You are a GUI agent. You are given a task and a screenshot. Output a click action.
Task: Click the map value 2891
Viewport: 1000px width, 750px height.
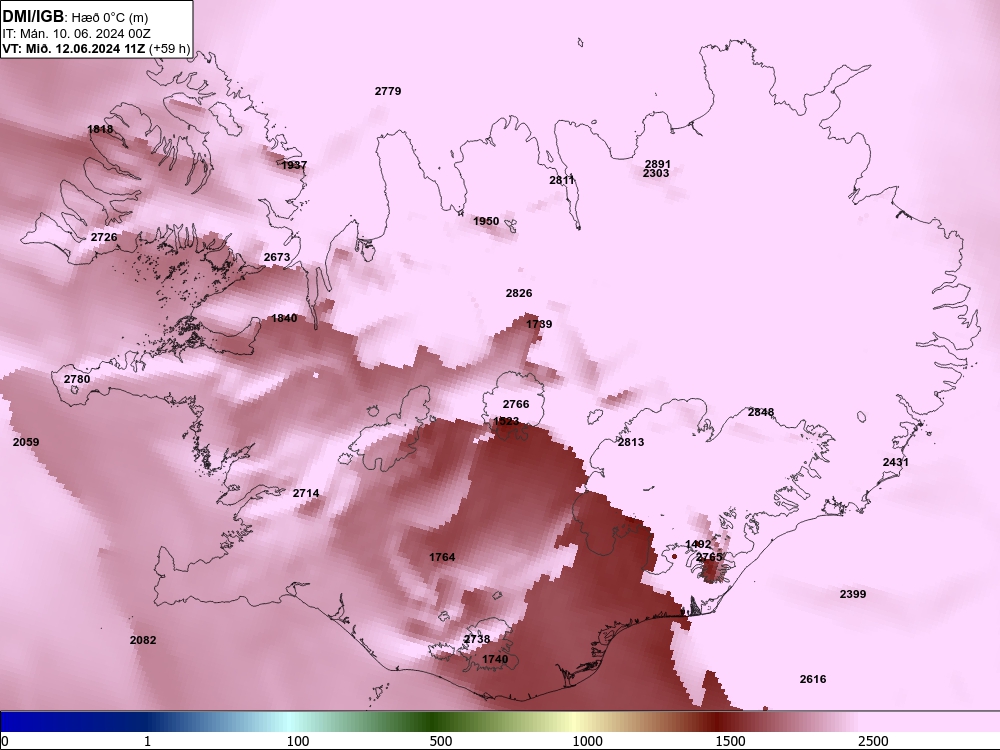pos(658,165)
